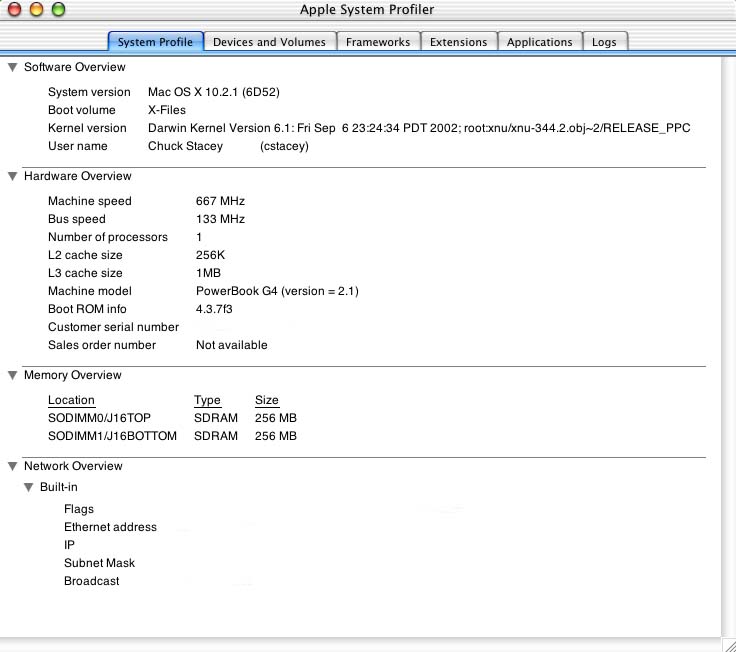Minimize the window with the yellow button
Viewport: 736px width, 652px height.
pyautogui.click(x=36, y=9)
